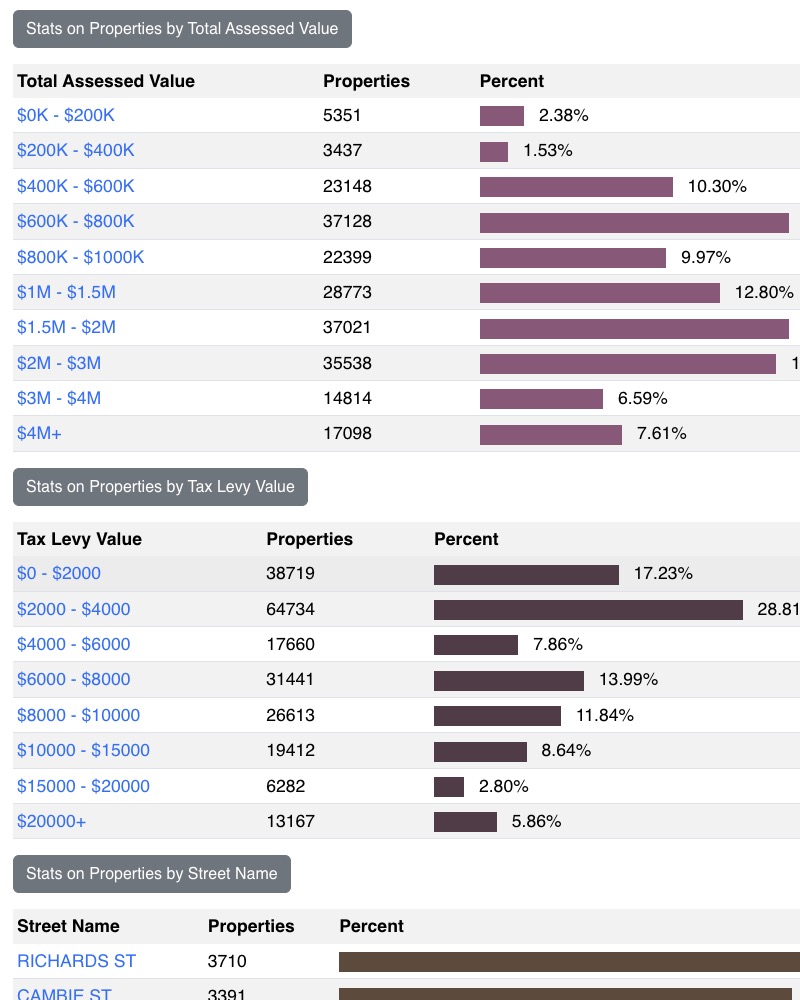The height and width of the screenshot is (1000, 800).
Task: Open the $20000+ tax levy link
Action: (51, 821)
